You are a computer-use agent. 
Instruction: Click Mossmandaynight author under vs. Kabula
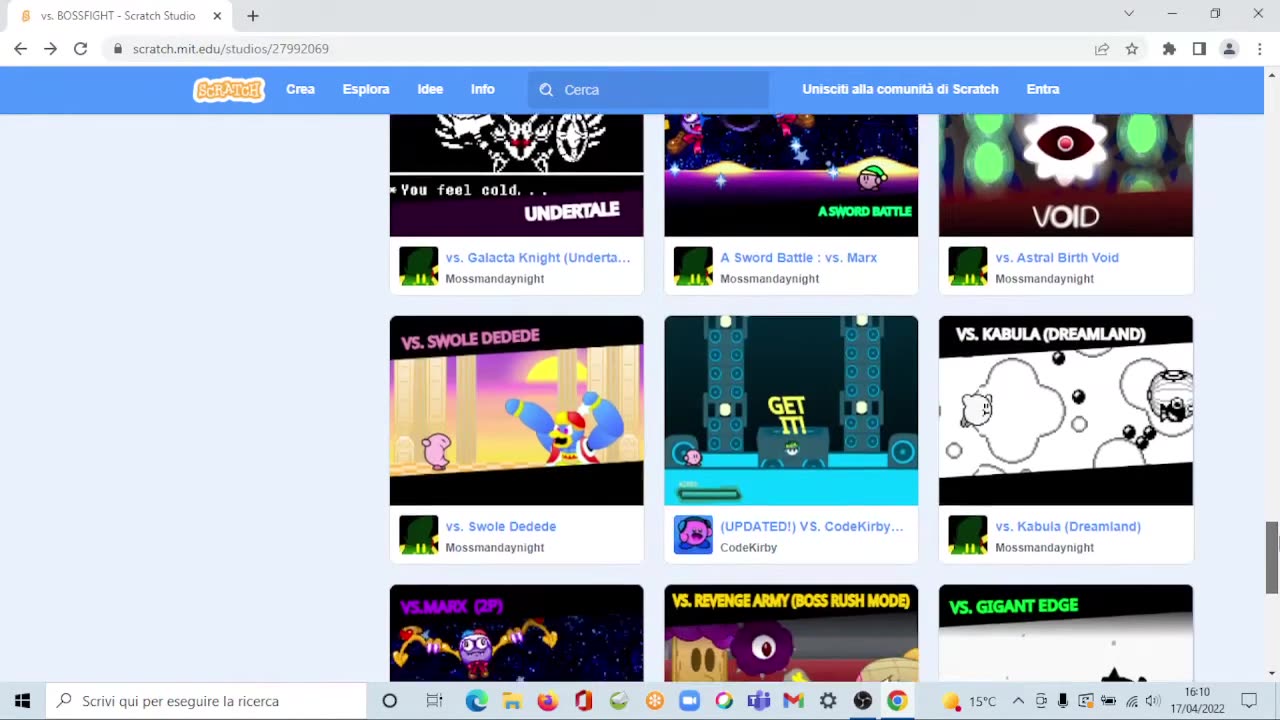1044,548
